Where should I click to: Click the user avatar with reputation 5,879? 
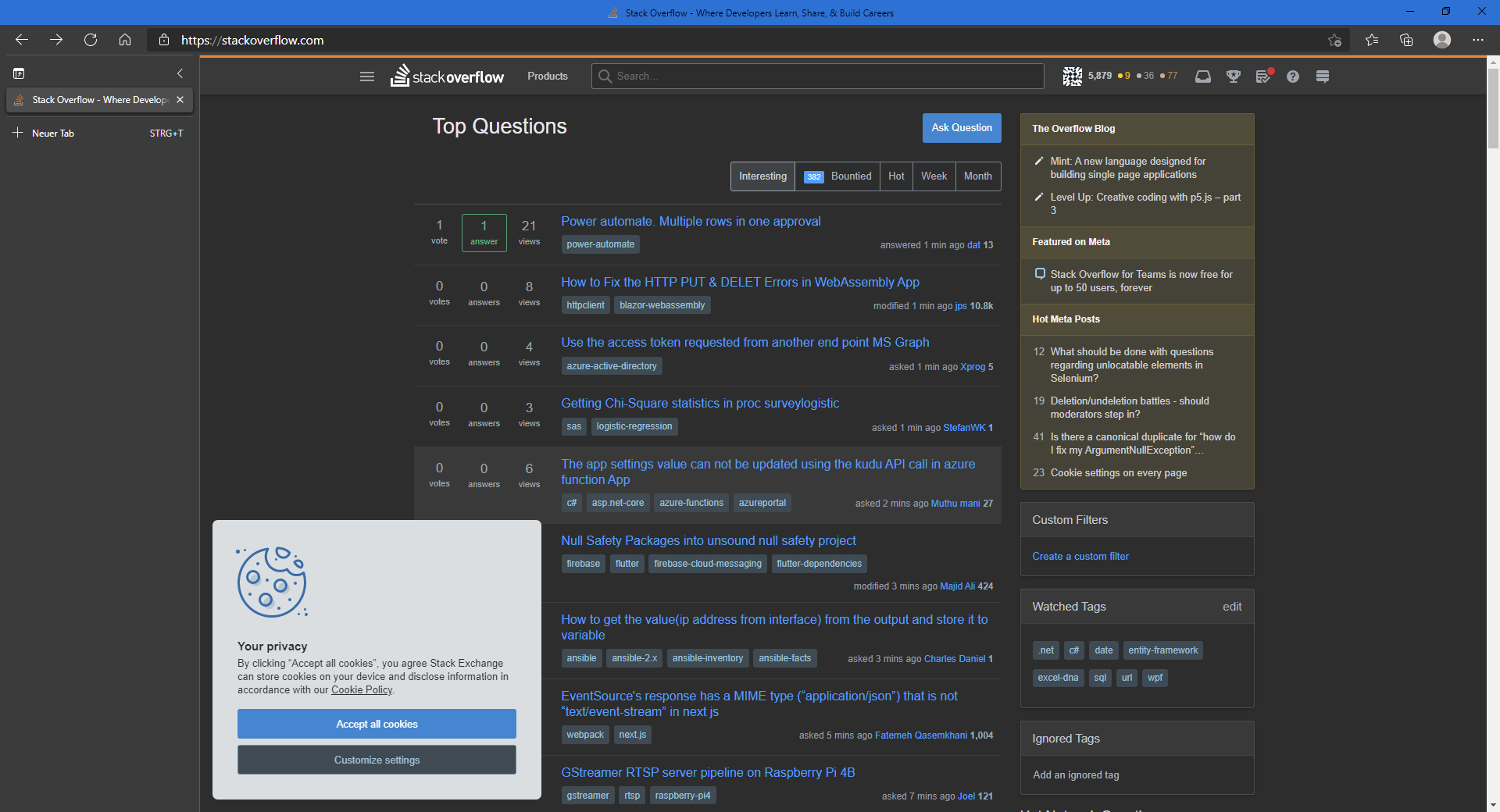(x=1073, y=76)
